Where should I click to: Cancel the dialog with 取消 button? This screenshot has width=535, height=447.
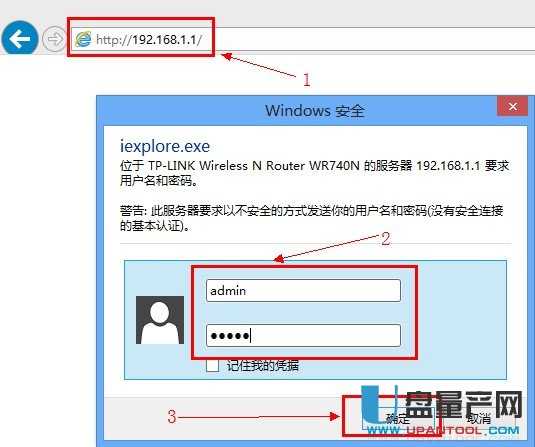(x=479, y=418)
